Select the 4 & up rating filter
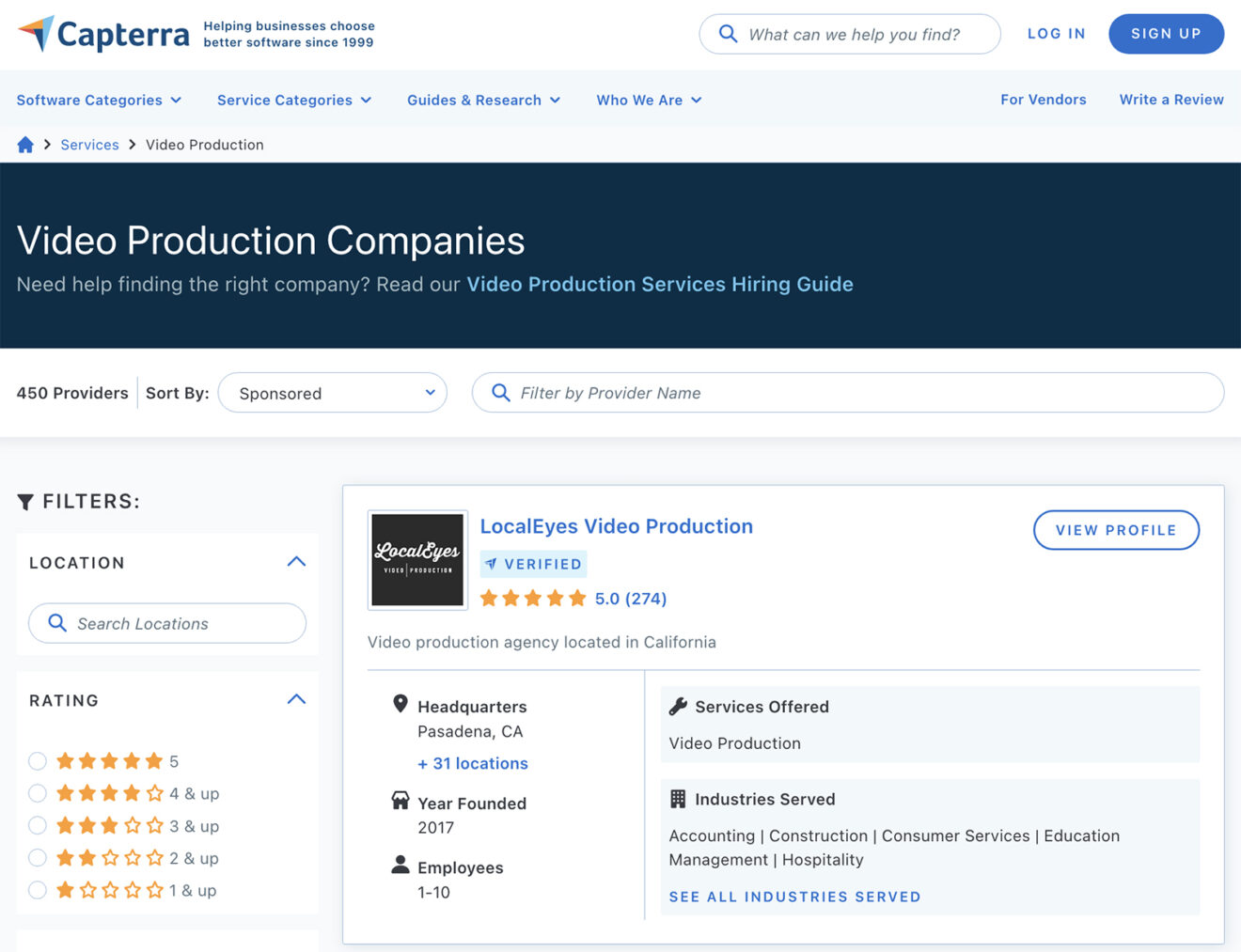1241x952 pixels. click(x=38, y=793)
